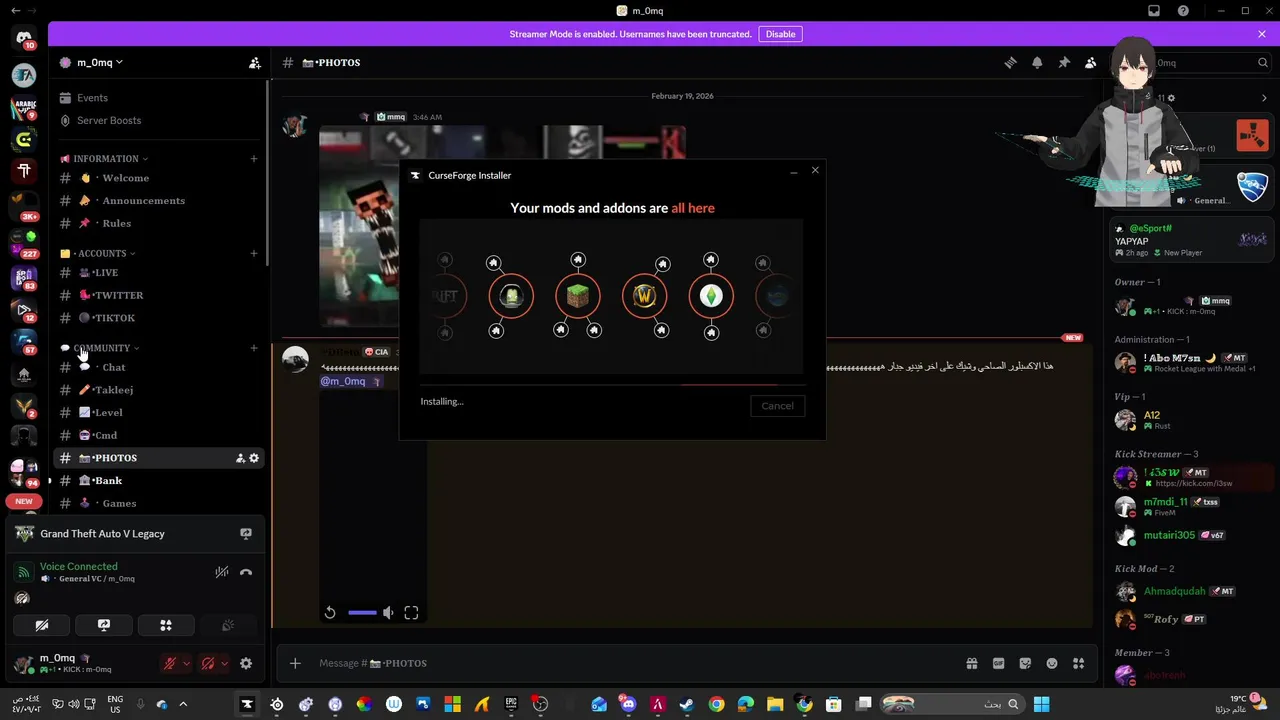
Task: Open the emoji picker
Action: coord(1052,663)
